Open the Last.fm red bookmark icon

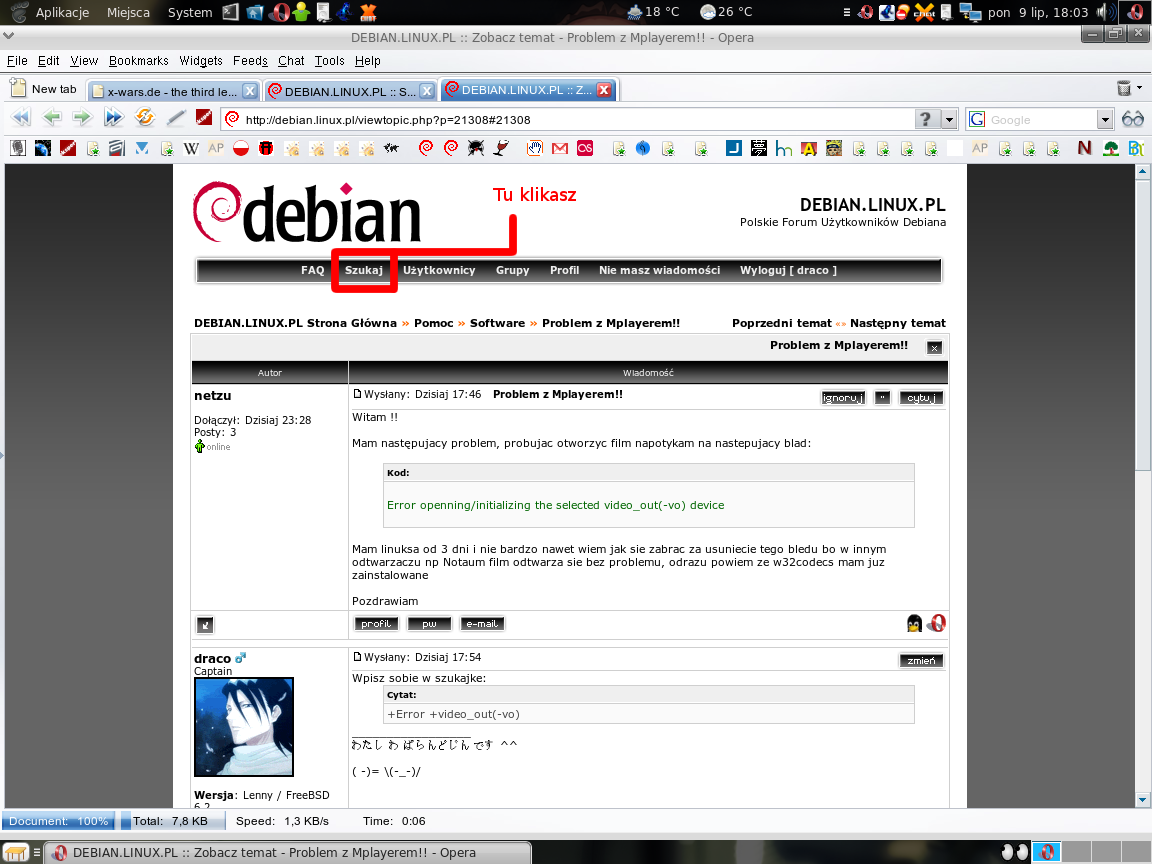pos(585,148)
